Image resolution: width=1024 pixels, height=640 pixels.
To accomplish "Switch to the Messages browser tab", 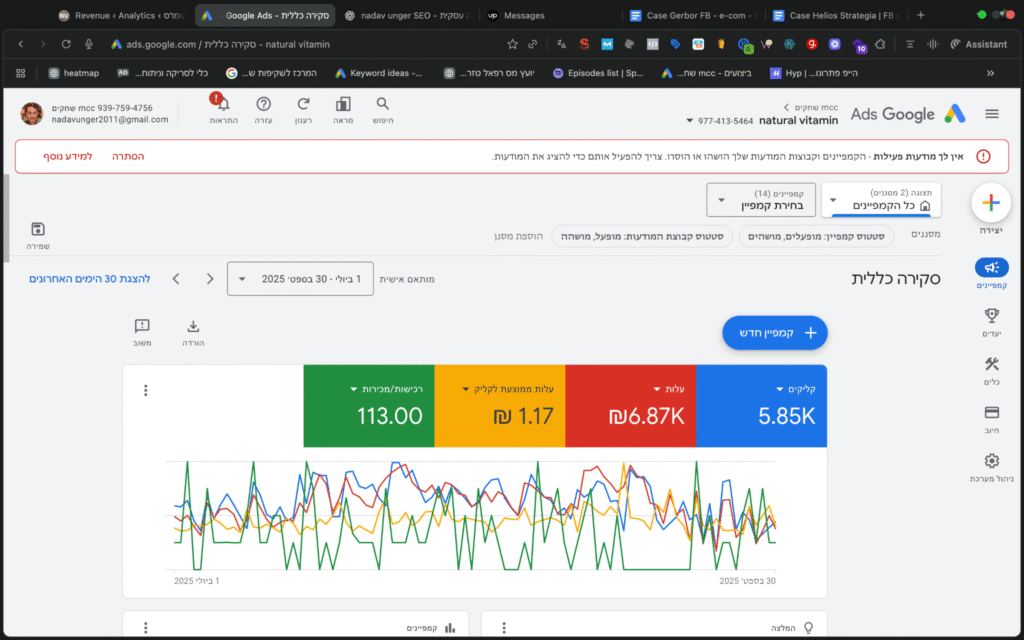I will [525, 16].
